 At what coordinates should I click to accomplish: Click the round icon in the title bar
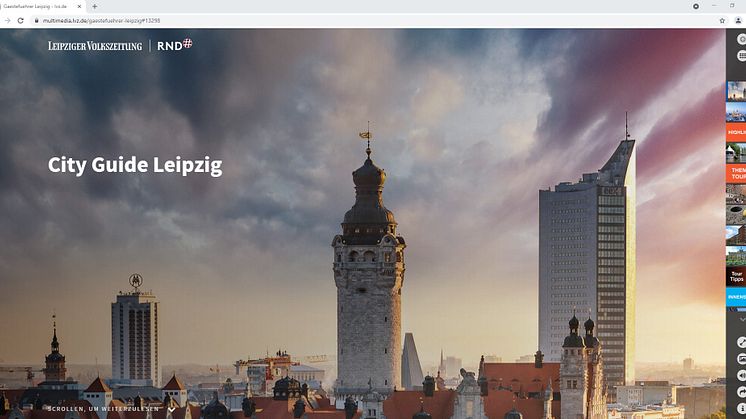[x=696, y=7]
